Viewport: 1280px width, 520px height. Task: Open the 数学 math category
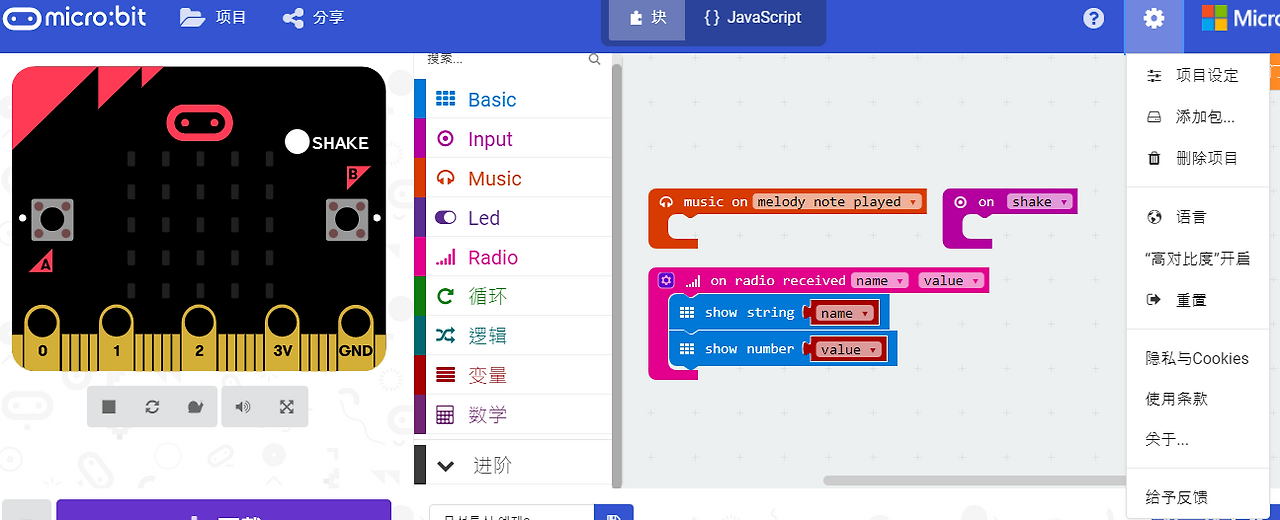point(512,415)
